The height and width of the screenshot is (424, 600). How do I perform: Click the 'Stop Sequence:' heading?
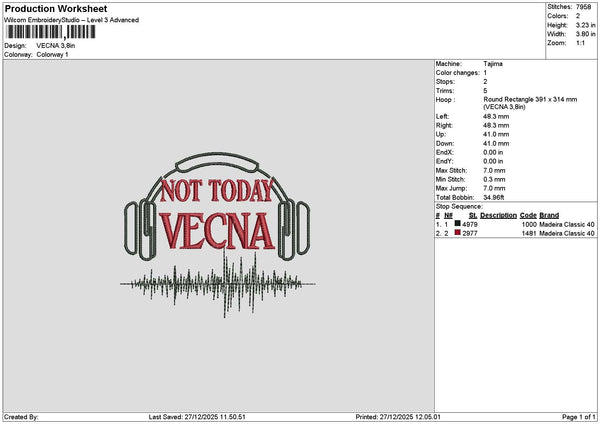point(459,207)
